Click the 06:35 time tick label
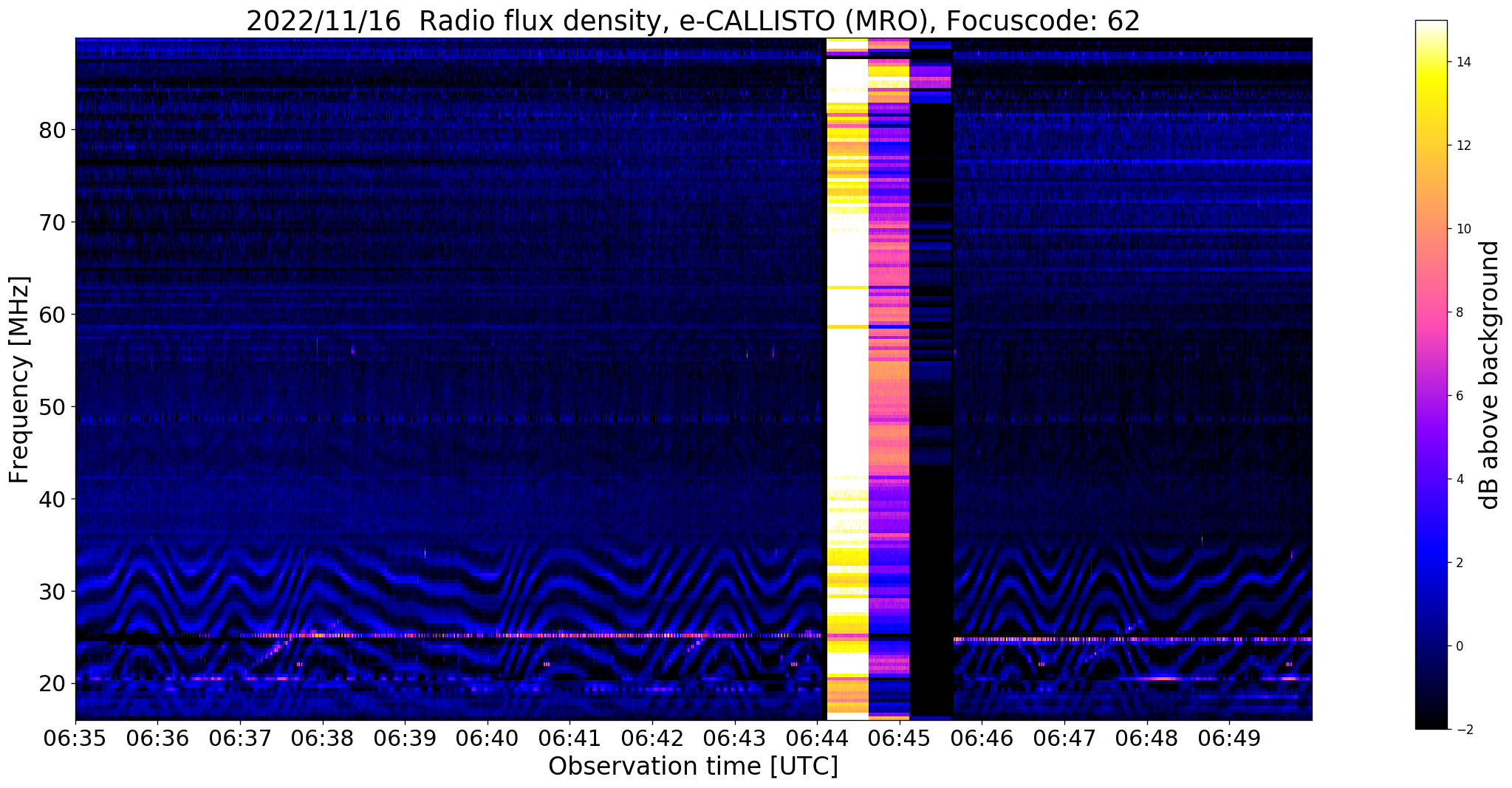Image resolution: width=1512 pixels, height=788 pixels. [75, 739]
